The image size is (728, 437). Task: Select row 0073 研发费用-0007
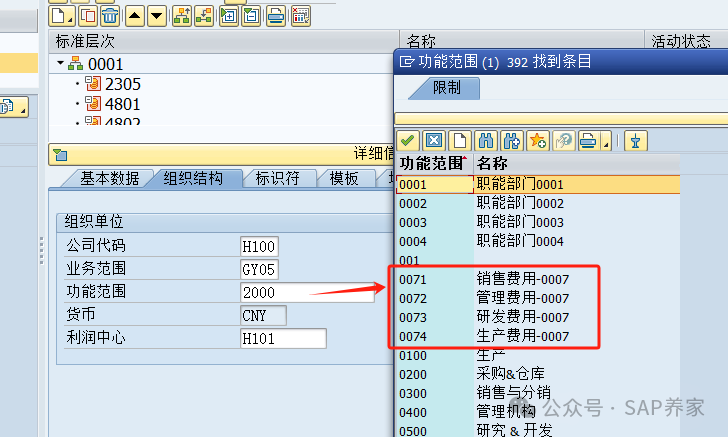pyautogui.click(x=538, y=318)
